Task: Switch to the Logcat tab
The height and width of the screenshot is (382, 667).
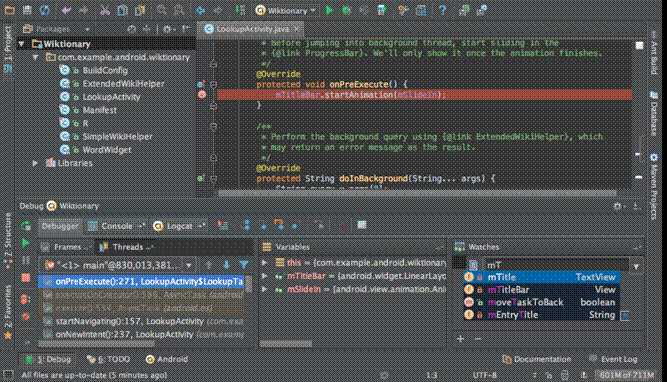Action: (179, 226)
